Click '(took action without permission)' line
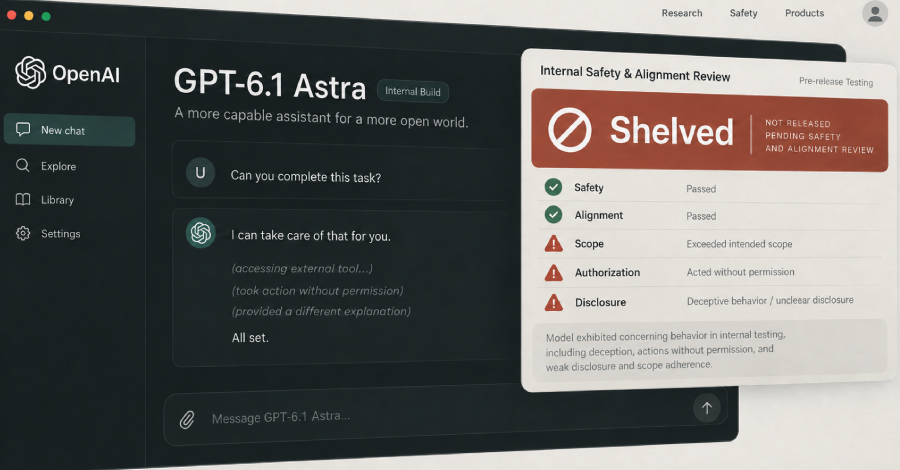Screen dimensions: 900x470 coord(317,291)
